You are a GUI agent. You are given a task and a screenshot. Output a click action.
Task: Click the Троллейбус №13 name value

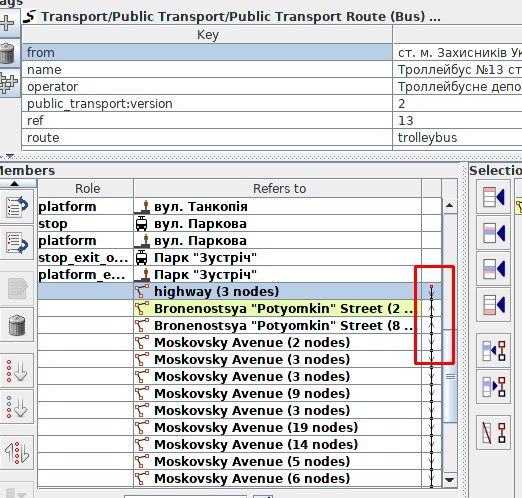(458, 69)
